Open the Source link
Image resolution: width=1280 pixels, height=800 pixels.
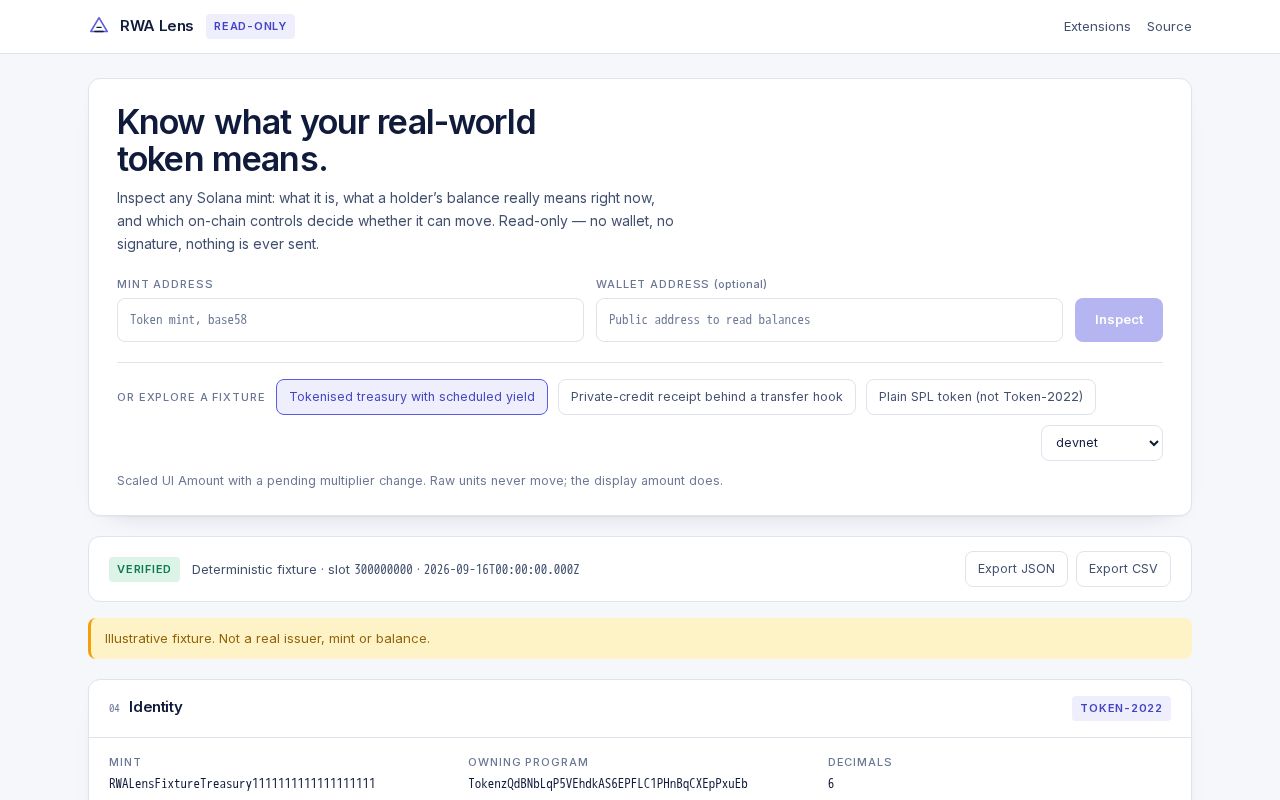click(1169, 26)
